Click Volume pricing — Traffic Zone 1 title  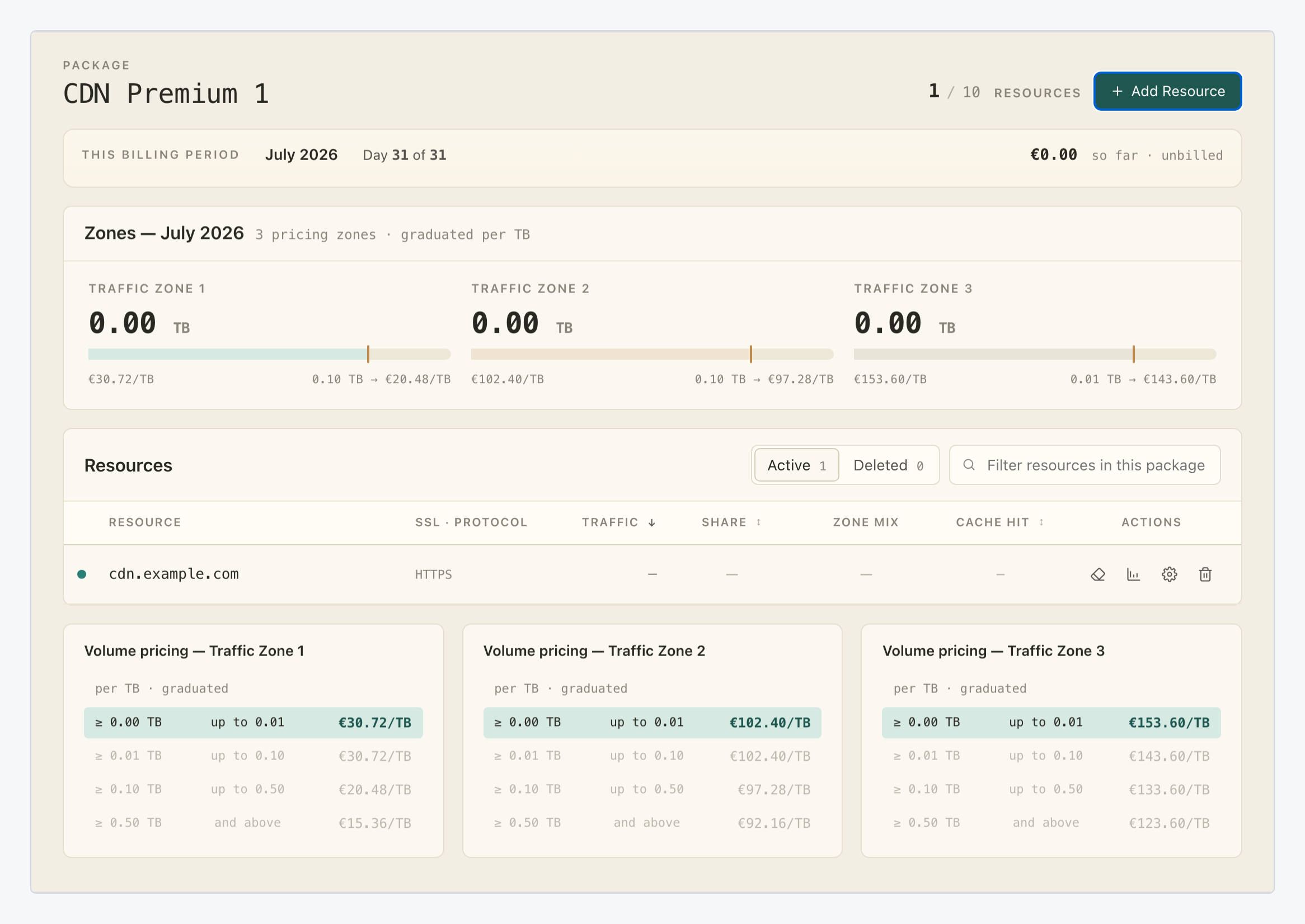tap(194, 651)
